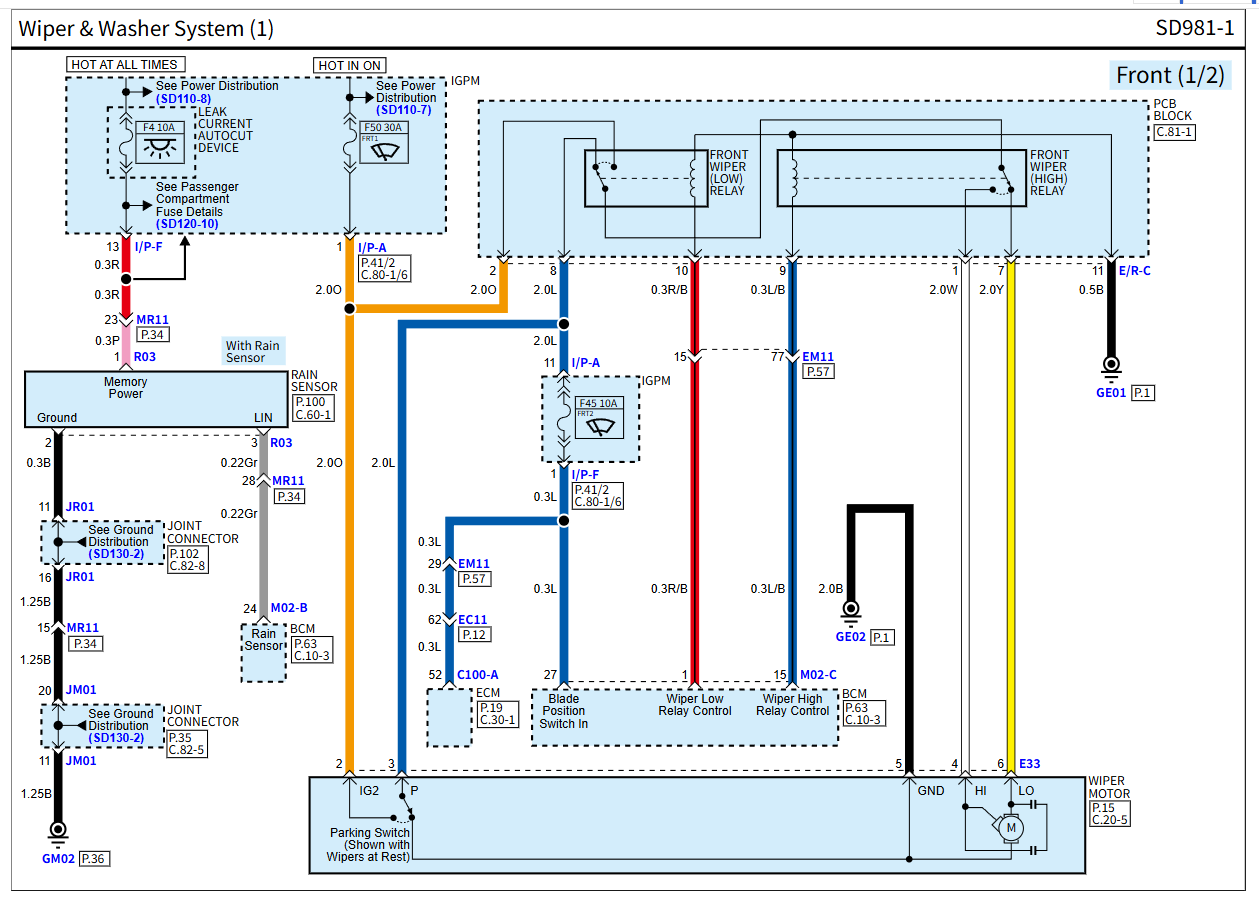Viewport: 1259px width, 904px height.
Task: Click the SD981-1 diagram code
Action: pos(1194,29)
